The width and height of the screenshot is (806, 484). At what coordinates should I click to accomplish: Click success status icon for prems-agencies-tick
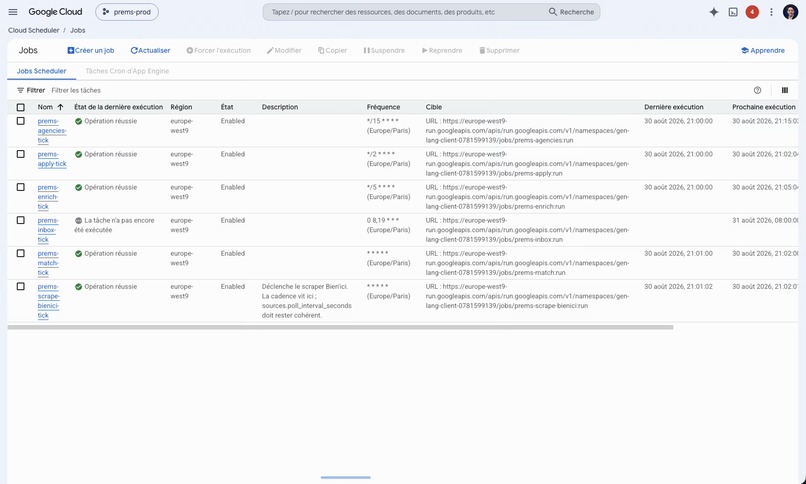[79, 121]
